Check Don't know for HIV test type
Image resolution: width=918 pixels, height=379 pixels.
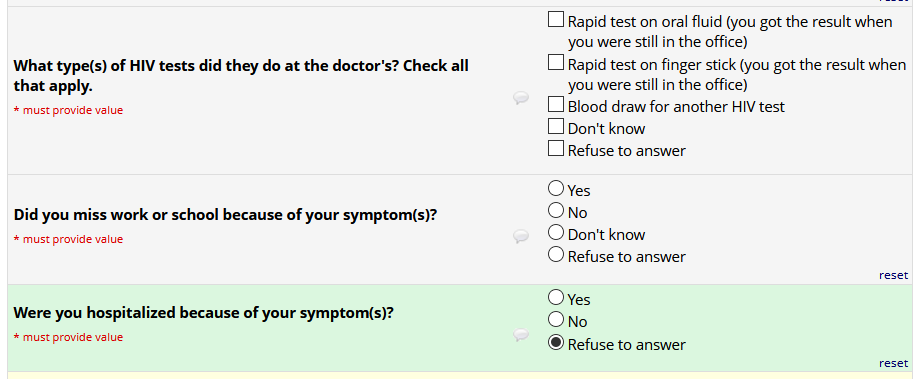pyautogui.click(x=556, y=126)
